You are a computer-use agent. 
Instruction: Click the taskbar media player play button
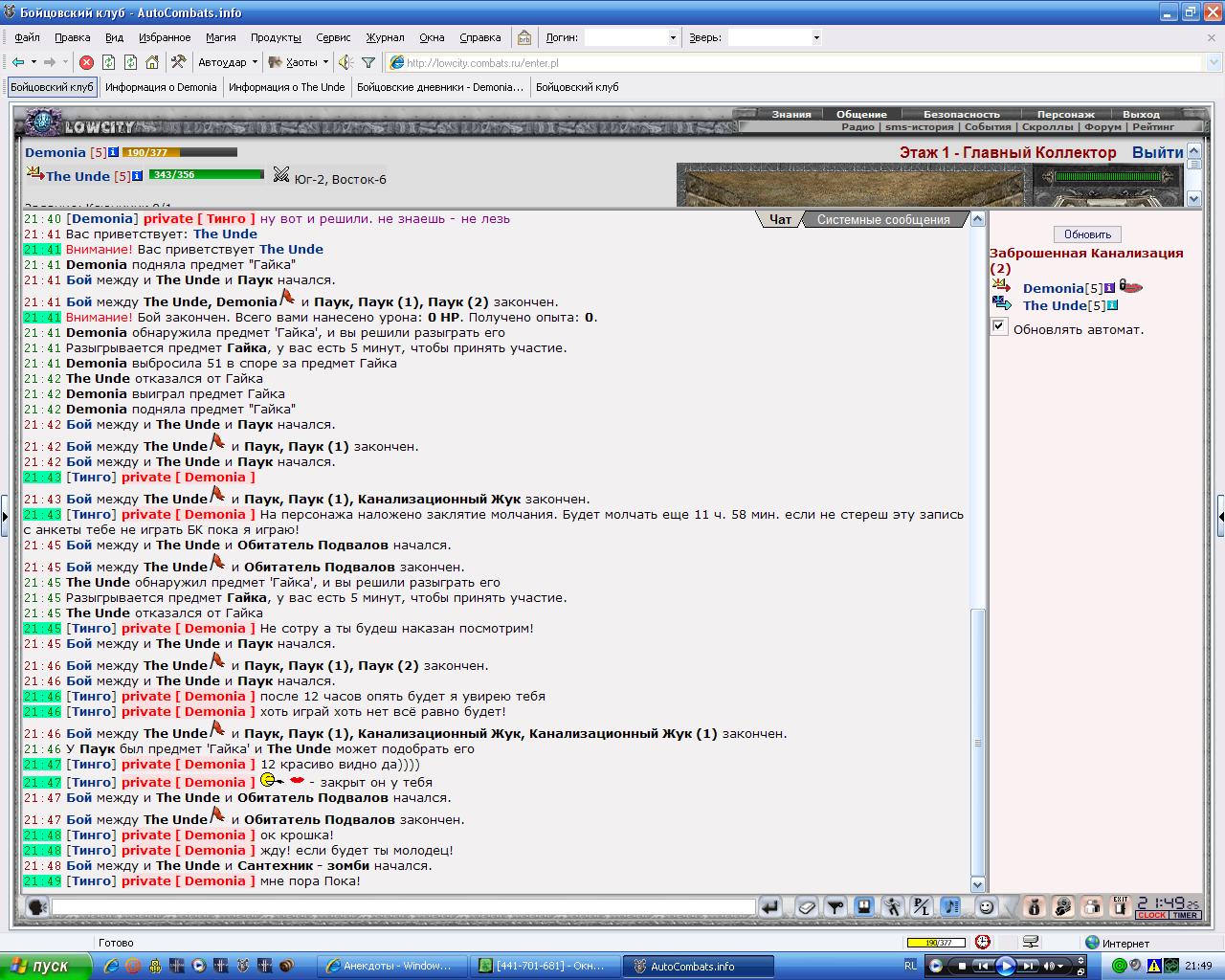[x=1005, y=966]
